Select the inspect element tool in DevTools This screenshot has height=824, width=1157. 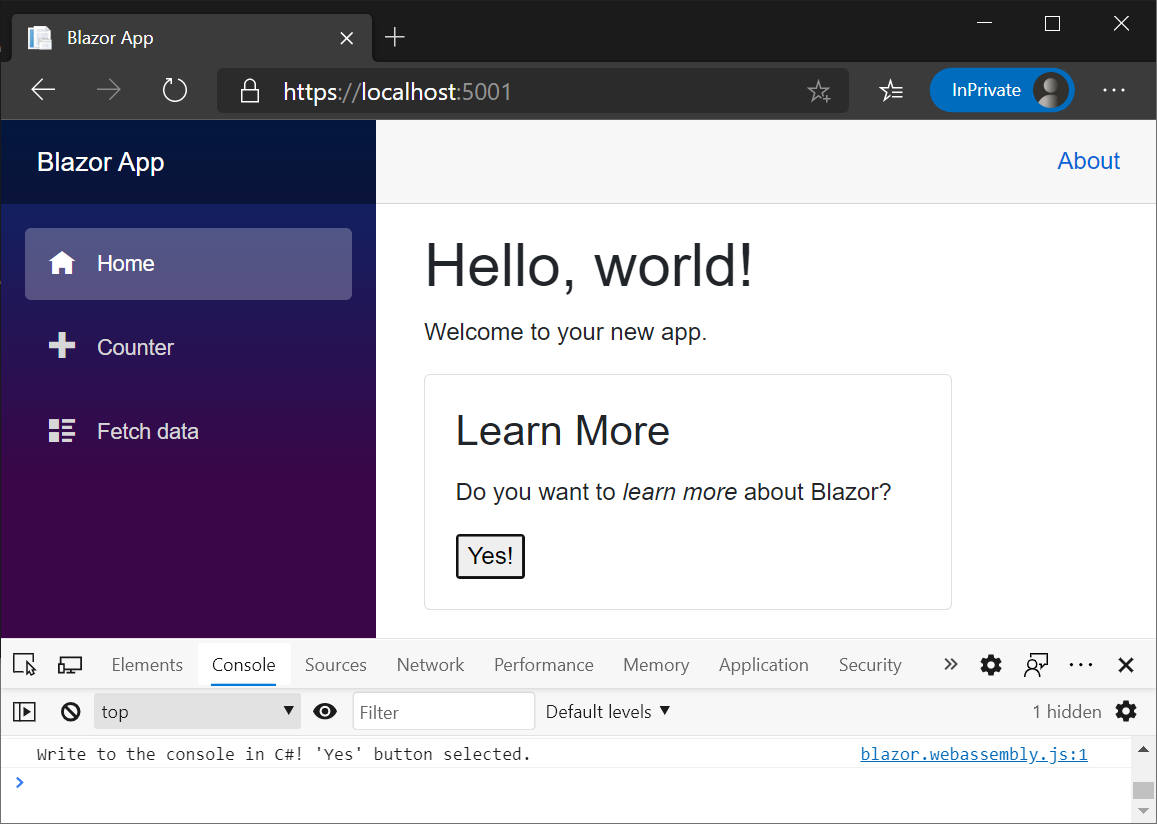tap(23, 663)
